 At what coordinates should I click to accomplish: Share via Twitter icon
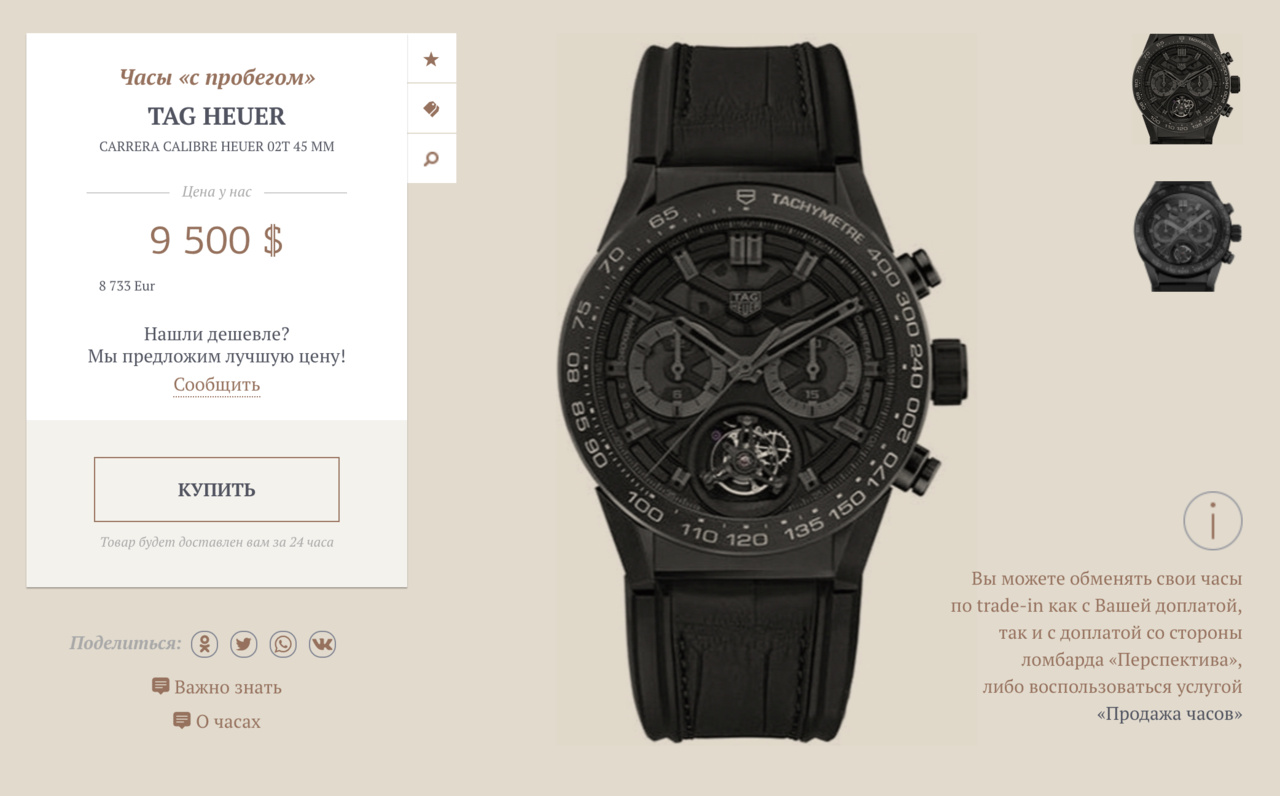pos(244,644)
